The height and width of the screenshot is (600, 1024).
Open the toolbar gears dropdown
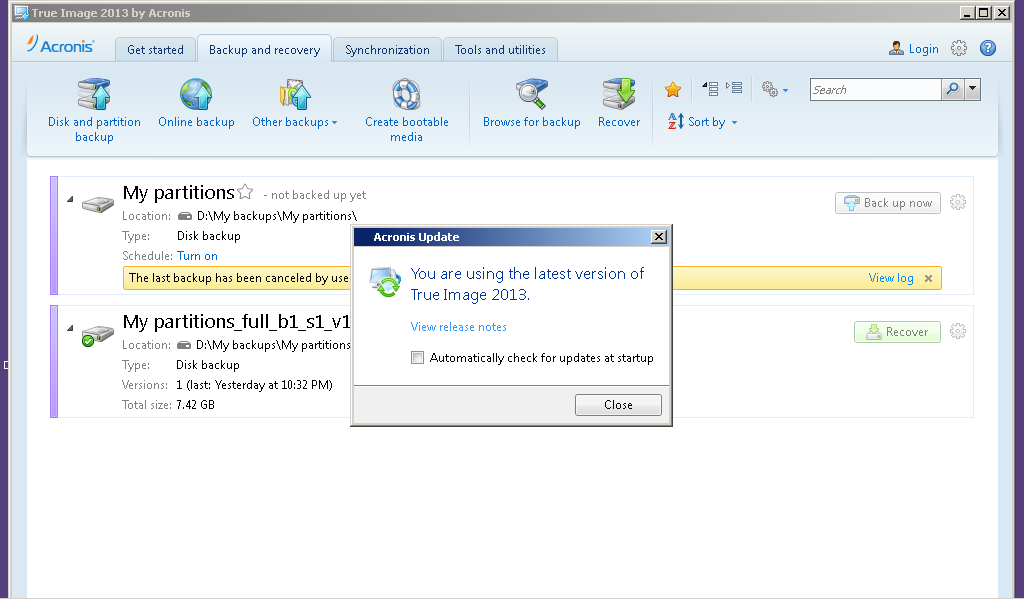[775, 89]
